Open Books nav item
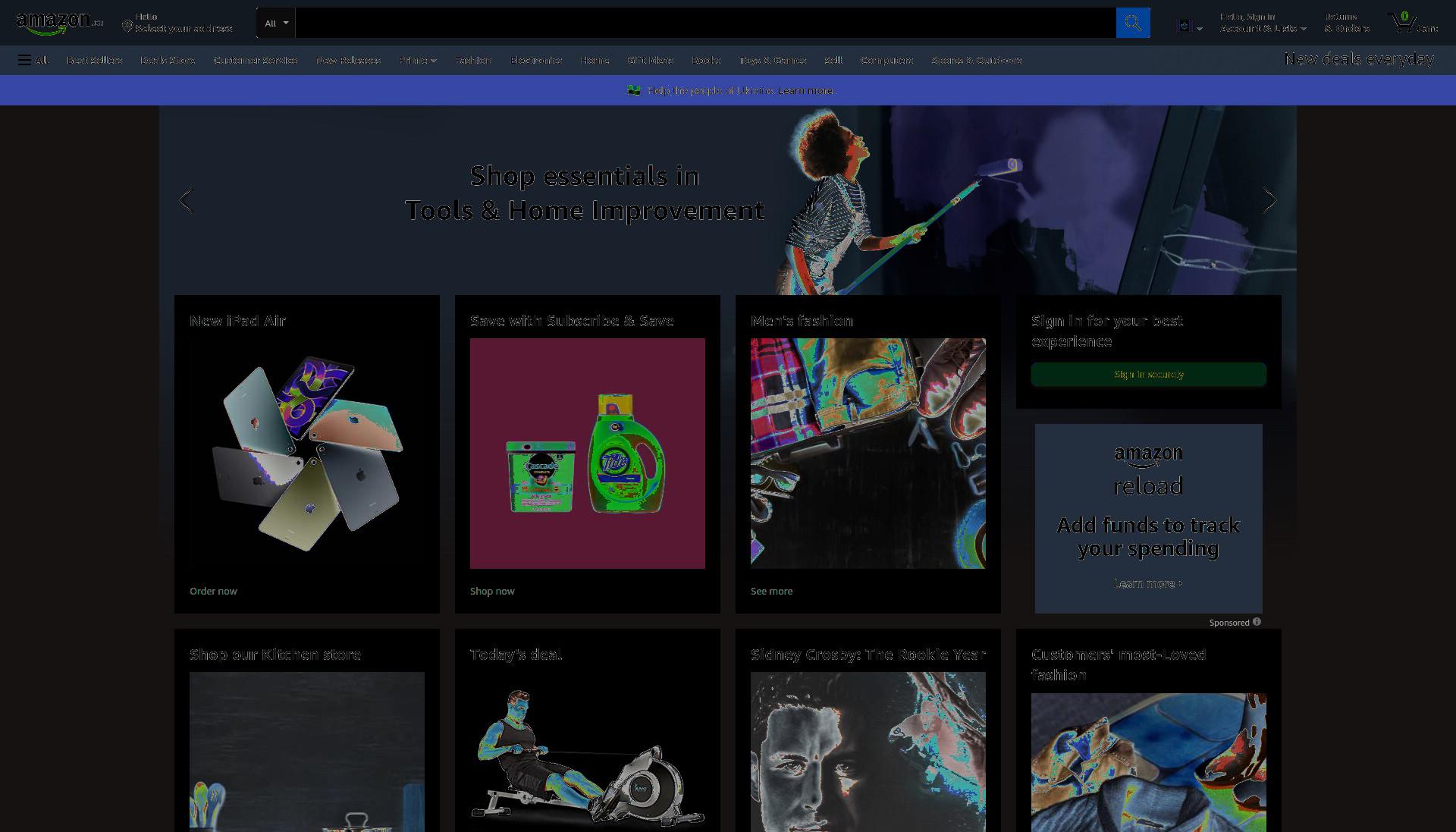 (x=706, y=60)
